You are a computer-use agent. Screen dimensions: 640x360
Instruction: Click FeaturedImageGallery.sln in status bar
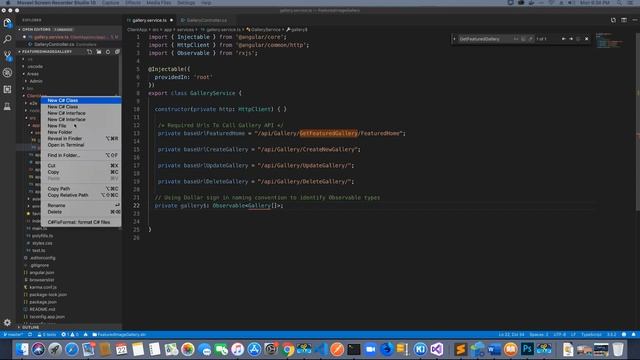(x=119, y=335)
